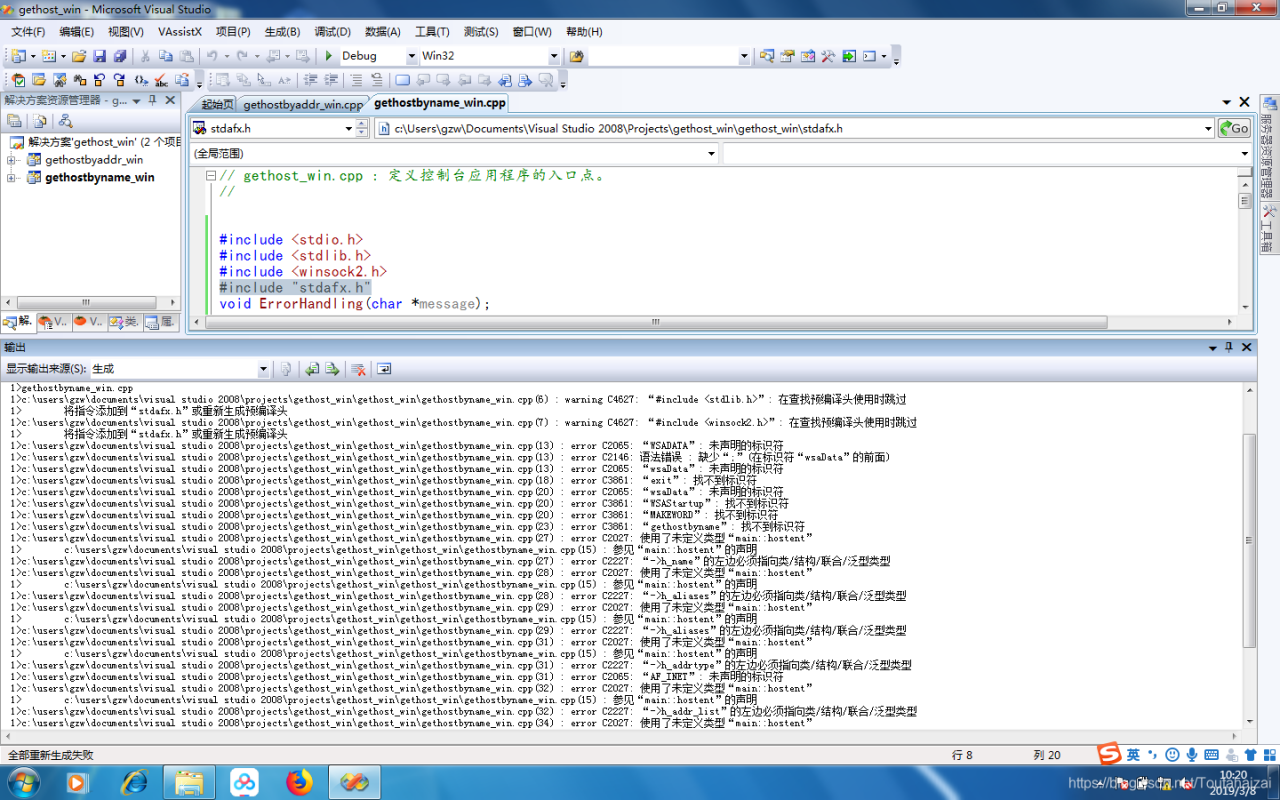Uncomment selected lines icon
Viewport: 1280px width, 800px height.
377,80
